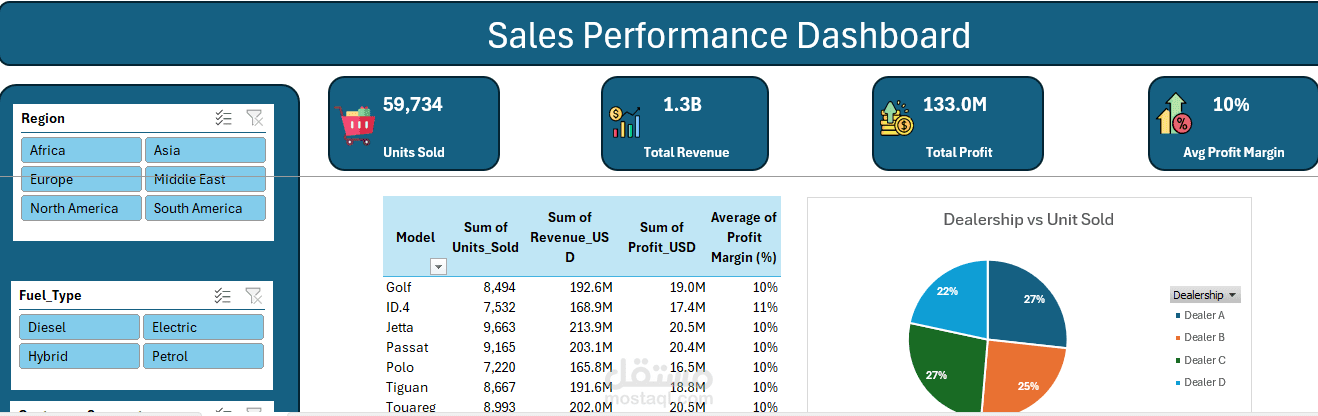Click the 59,734 Units Sold card
1318x416 pixels.
[x=414, y=123]
